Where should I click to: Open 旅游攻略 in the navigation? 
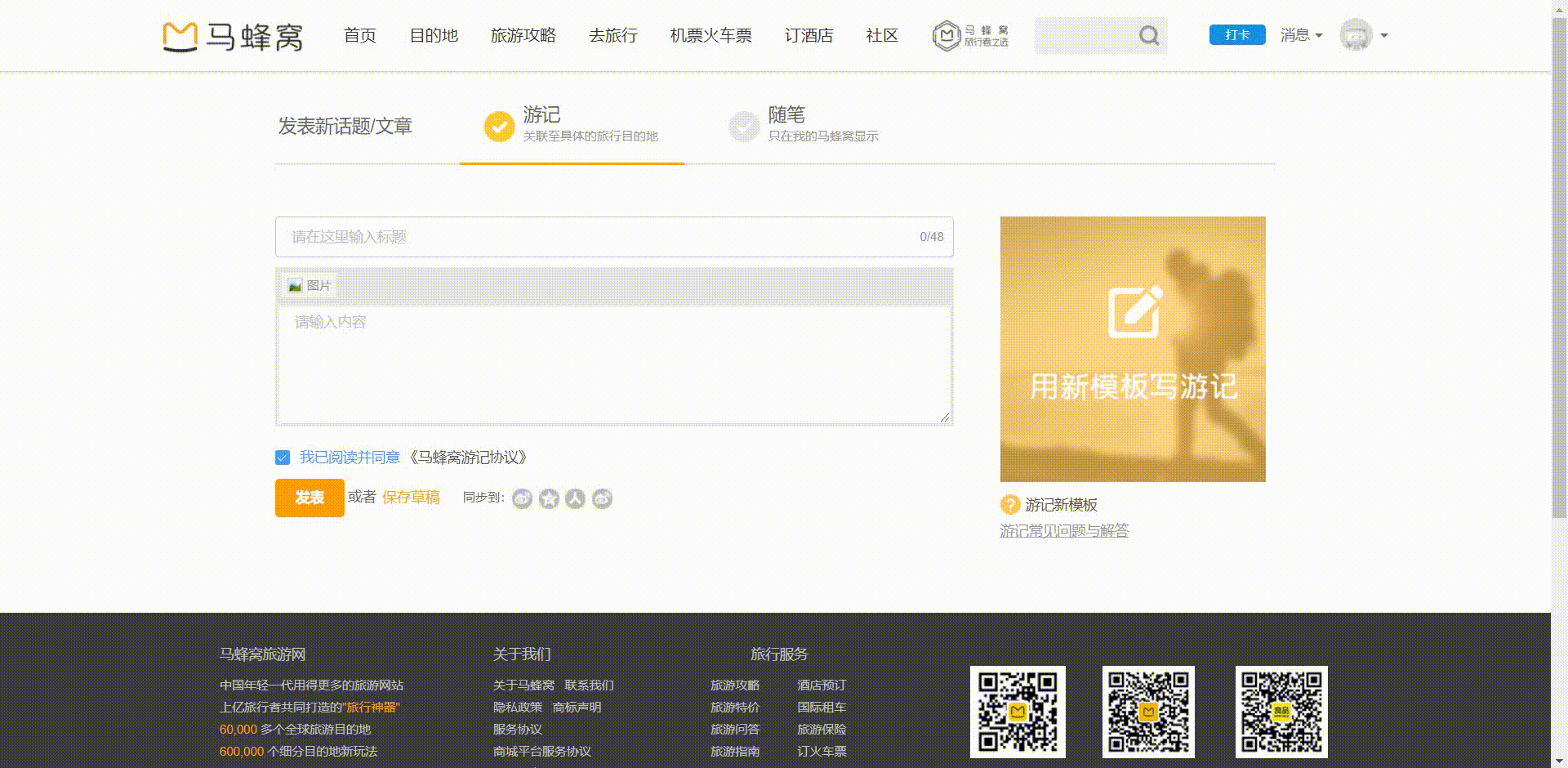click(x=523, y=35)
